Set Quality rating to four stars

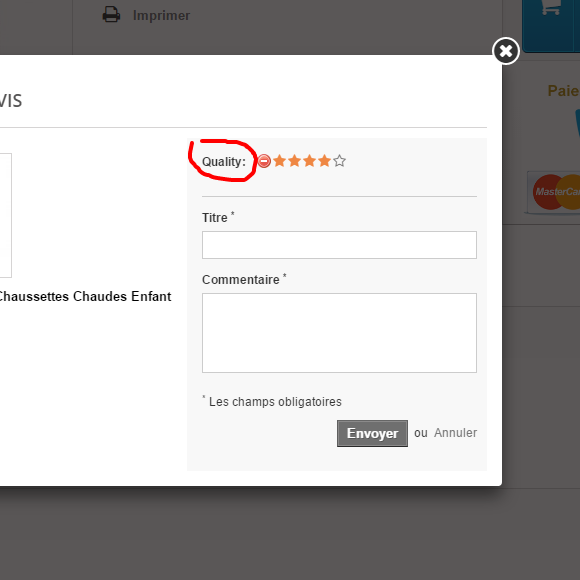pos(324,161)
